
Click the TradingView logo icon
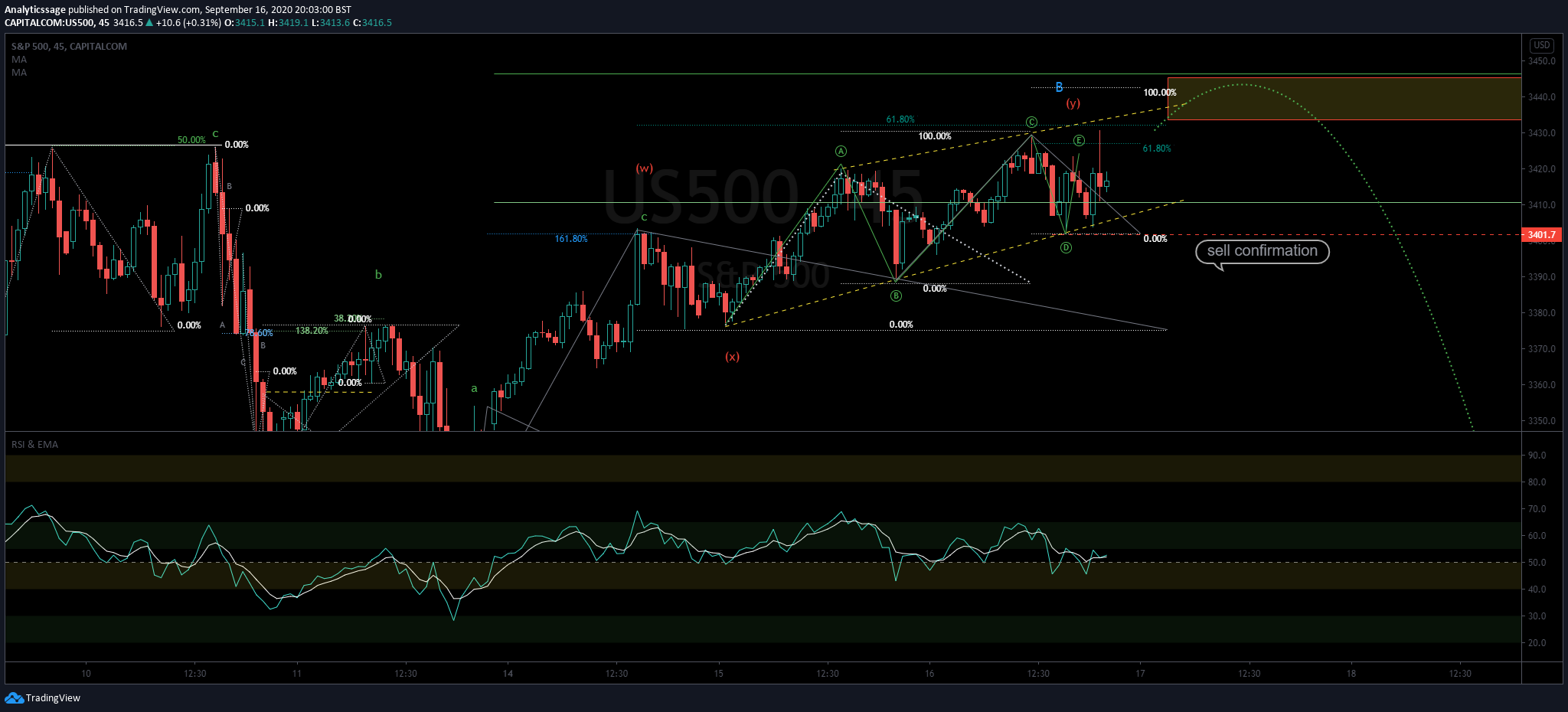(x=14, y=697)
